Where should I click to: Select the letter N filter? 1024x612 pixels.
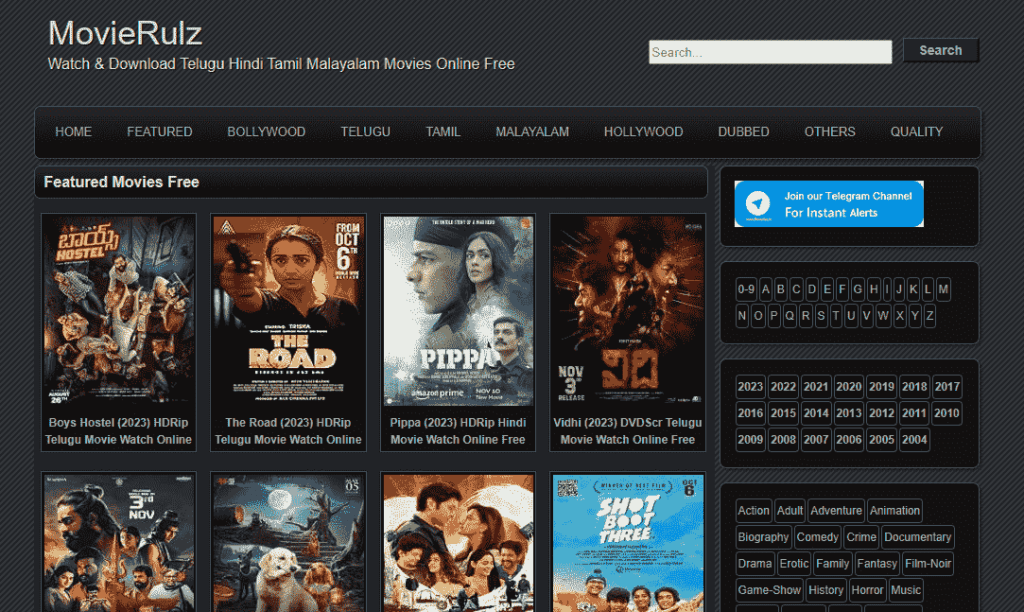pyautogui.click(x=742, y=316)
